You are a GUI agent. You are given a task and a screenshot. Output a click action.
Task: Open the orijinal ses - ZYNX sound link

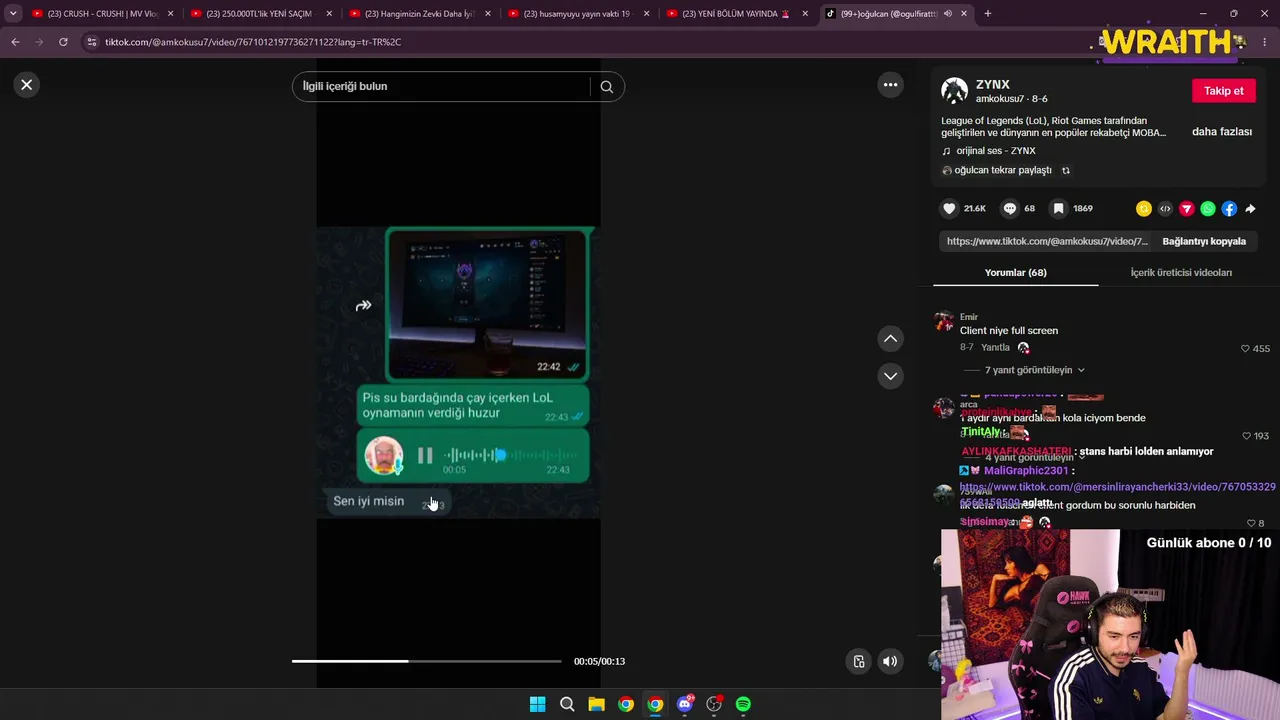995,151
